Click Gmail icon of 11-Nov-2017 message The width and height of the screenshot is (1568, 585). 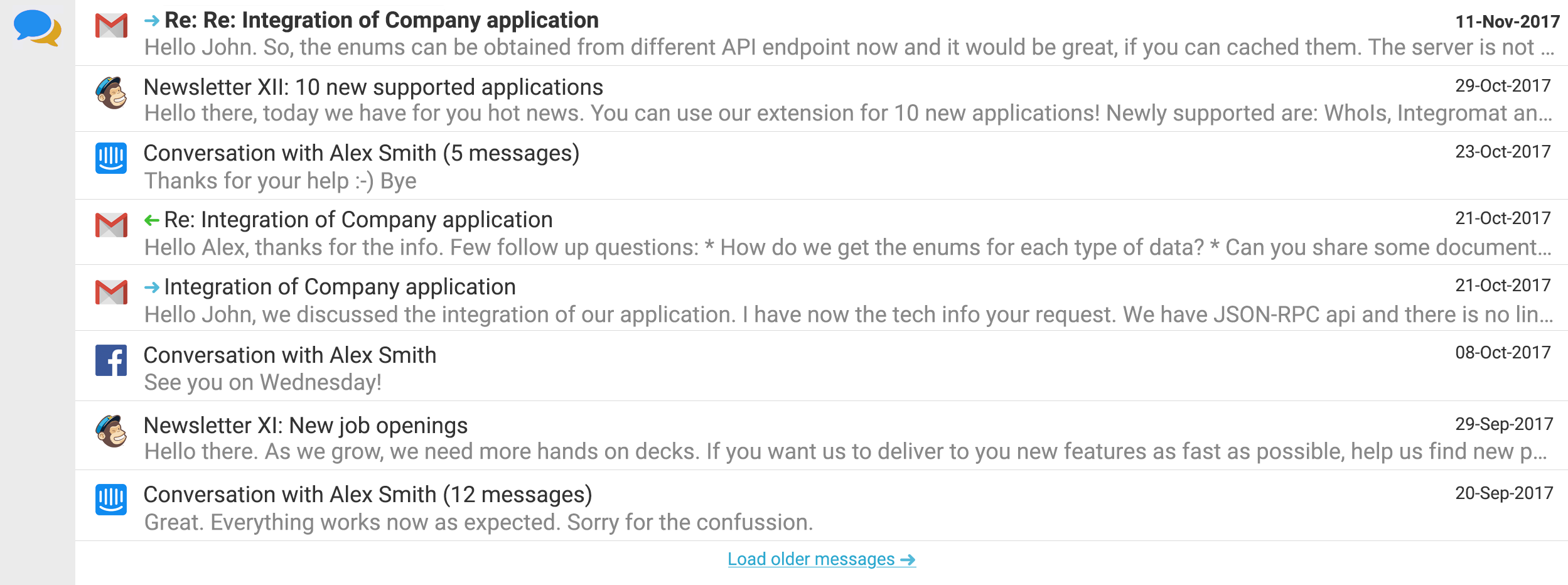(x=111, y=26)
